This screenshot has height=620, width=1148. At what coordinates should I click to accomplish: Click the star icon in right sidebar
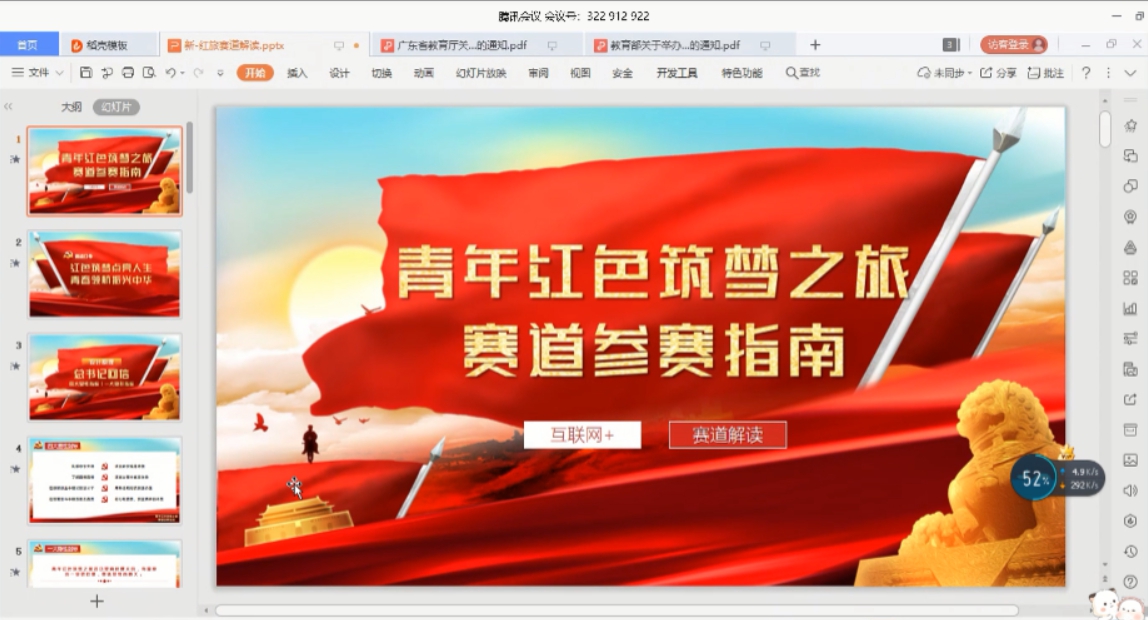[x=1130, y=125]
